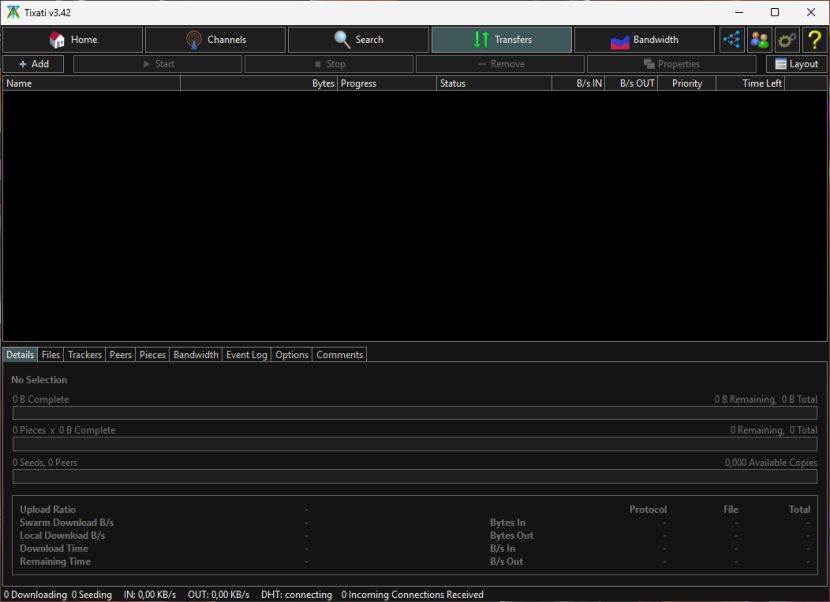Open the Peers users icon
This screenshot has width=830, height=602.
[760, 40]
